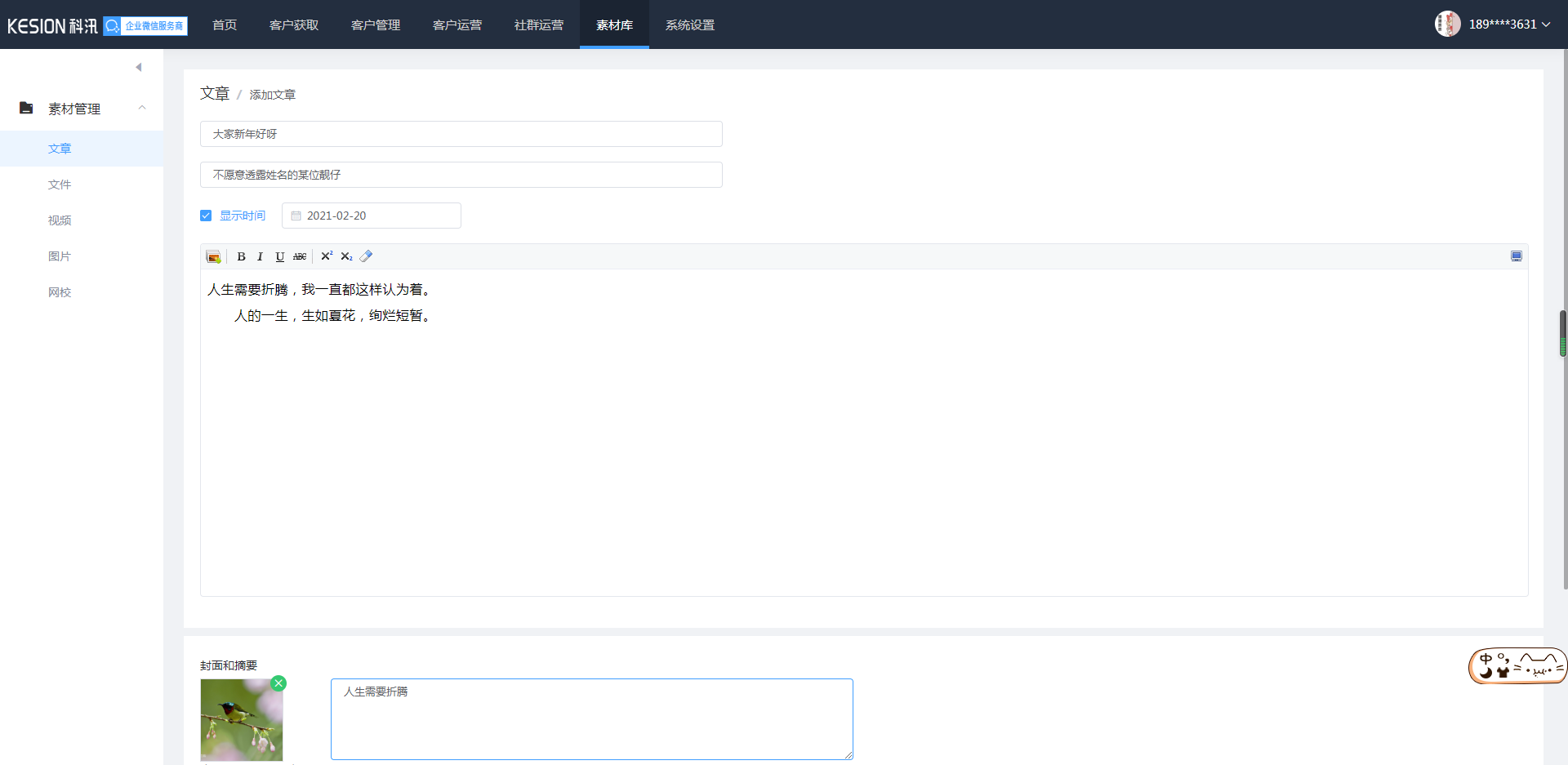Collapse the left sidebar with arrow
This screenshot has width=1568, height=765.
click(138, 67)
